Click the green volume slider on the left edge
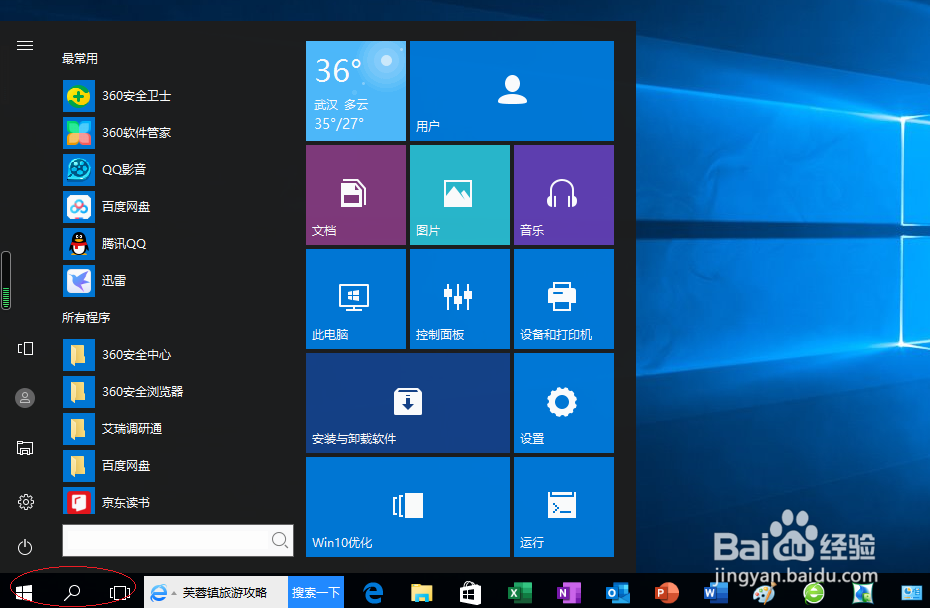This screenshot has width=930, height=608. click(x=6, y=280)
